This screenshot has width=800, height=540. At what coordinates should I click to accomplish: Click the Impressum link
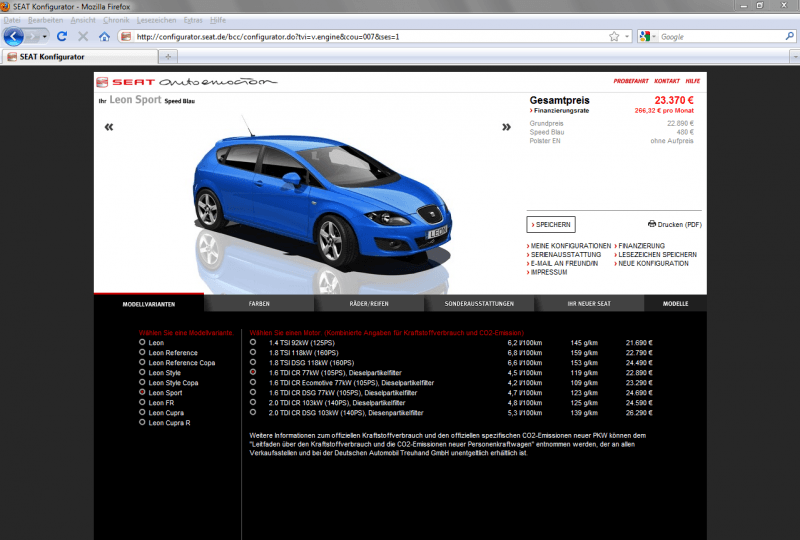click(x=547, y=273)
